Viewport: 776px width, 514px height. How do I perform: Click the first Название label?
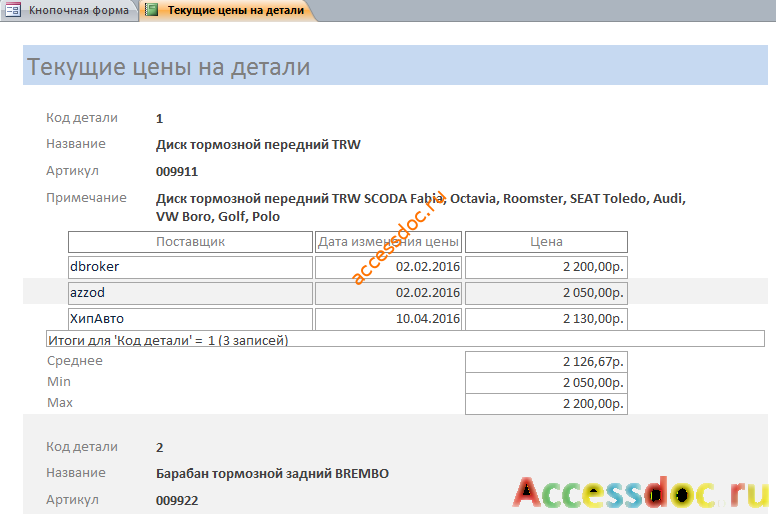click(76, 144)
